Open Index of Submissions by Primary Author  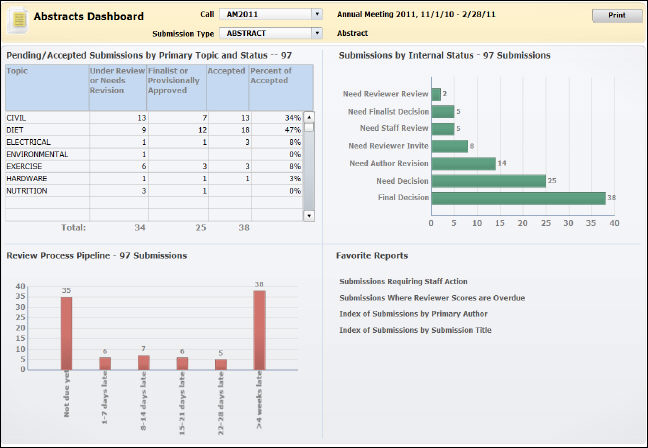tap(415, 314)
